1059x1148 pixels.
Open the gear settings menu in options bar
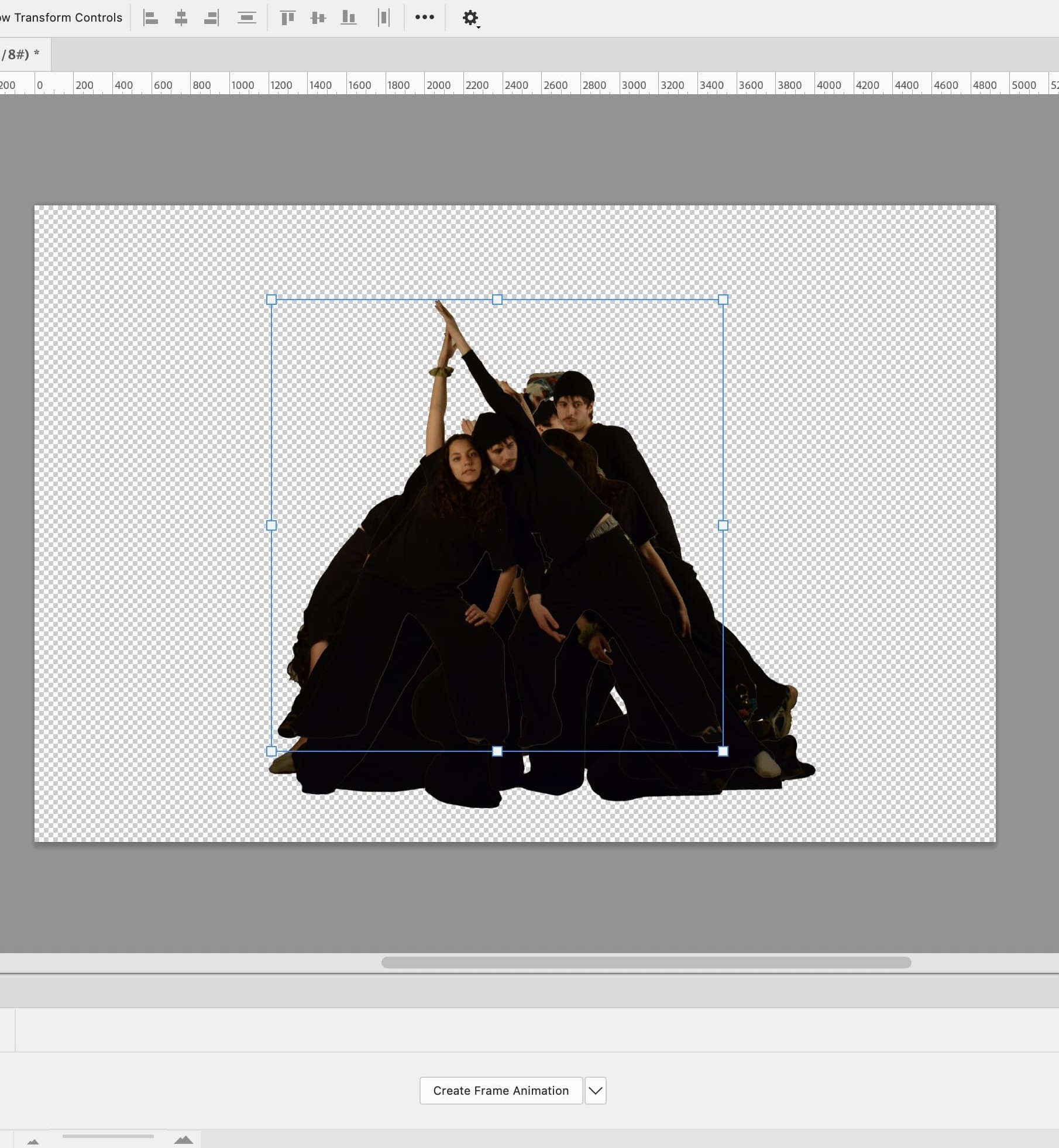[470, 18]
